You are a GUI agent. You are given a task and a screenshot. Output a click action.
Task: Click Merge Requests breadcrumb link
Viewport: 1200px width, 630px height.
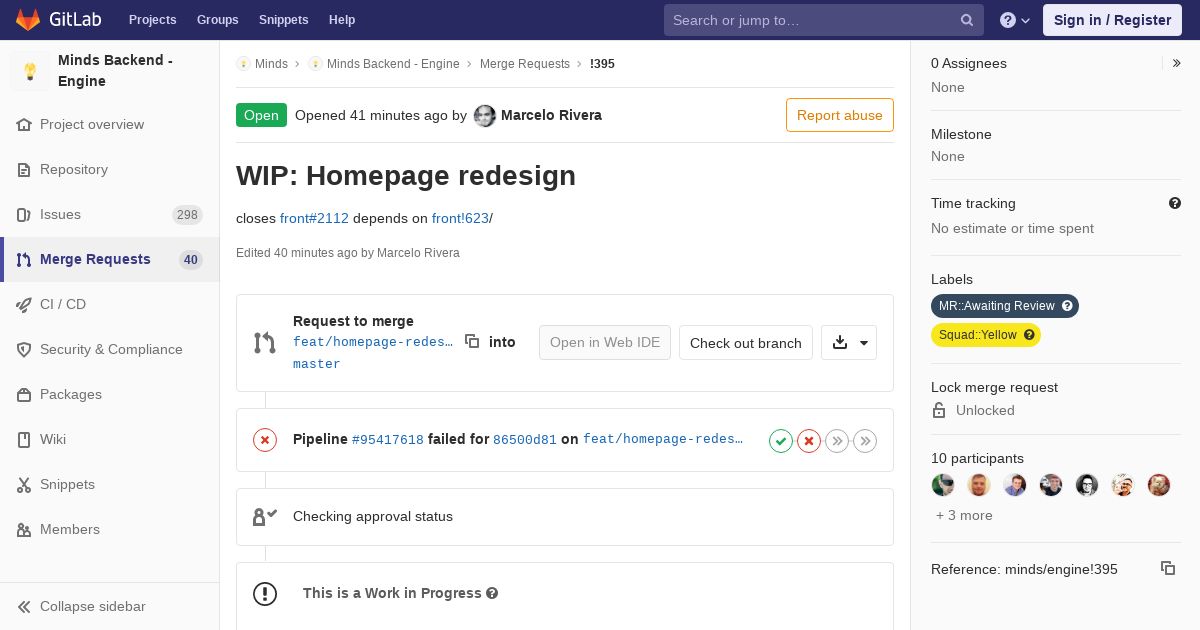[525, 63]
